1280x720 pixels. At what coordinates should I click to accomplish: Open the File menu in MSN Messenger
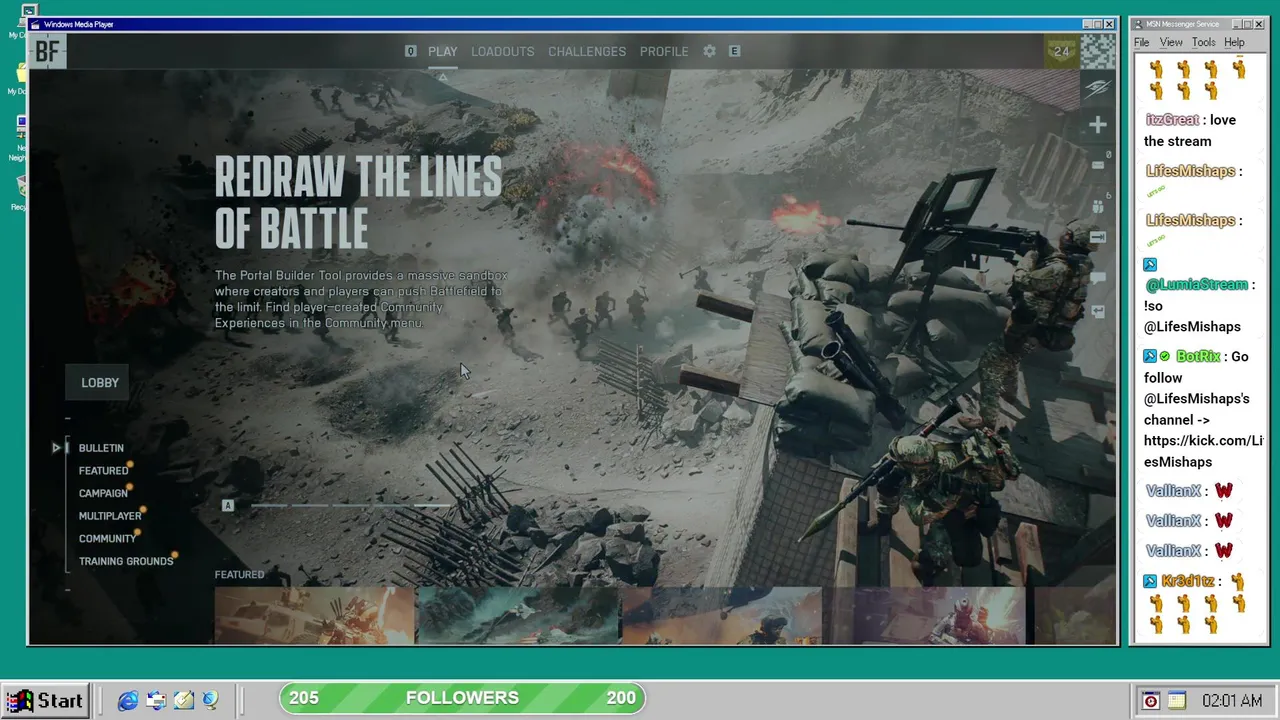(x=1141, y=42)
